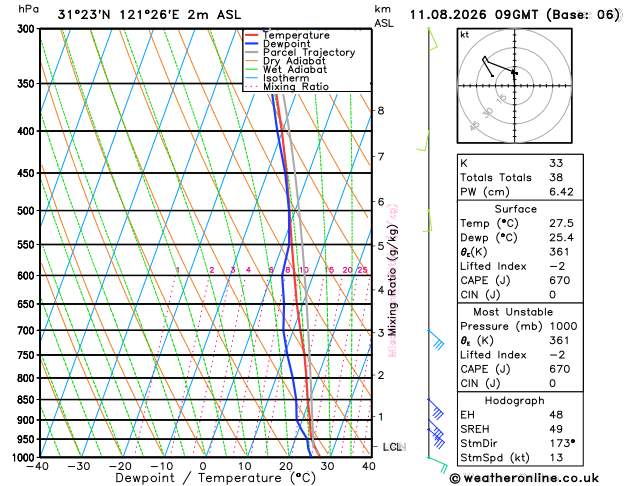Click the StmSpd (kt) value 13
Image resolution: width=629 pixels, height=486 pixels.
click(x=556, y=458)
